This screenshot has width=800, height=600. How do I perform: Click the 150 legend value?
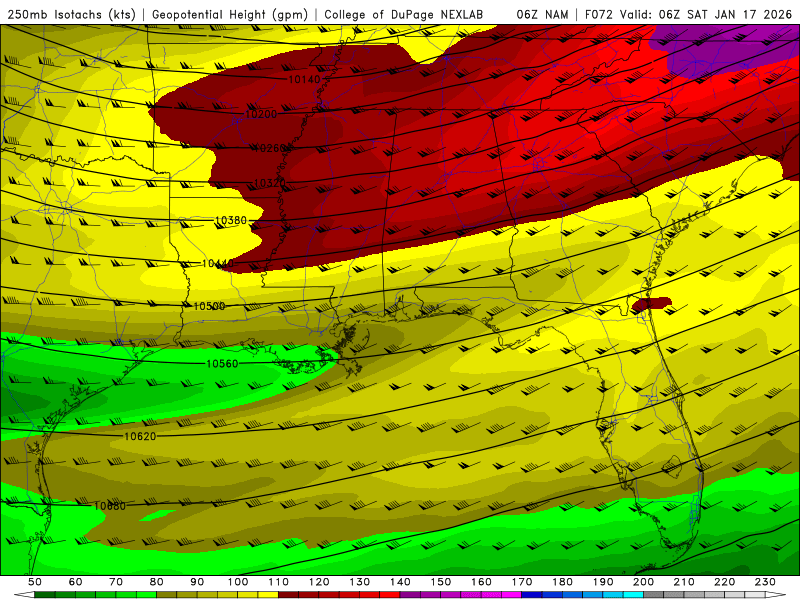click(441, 582)
